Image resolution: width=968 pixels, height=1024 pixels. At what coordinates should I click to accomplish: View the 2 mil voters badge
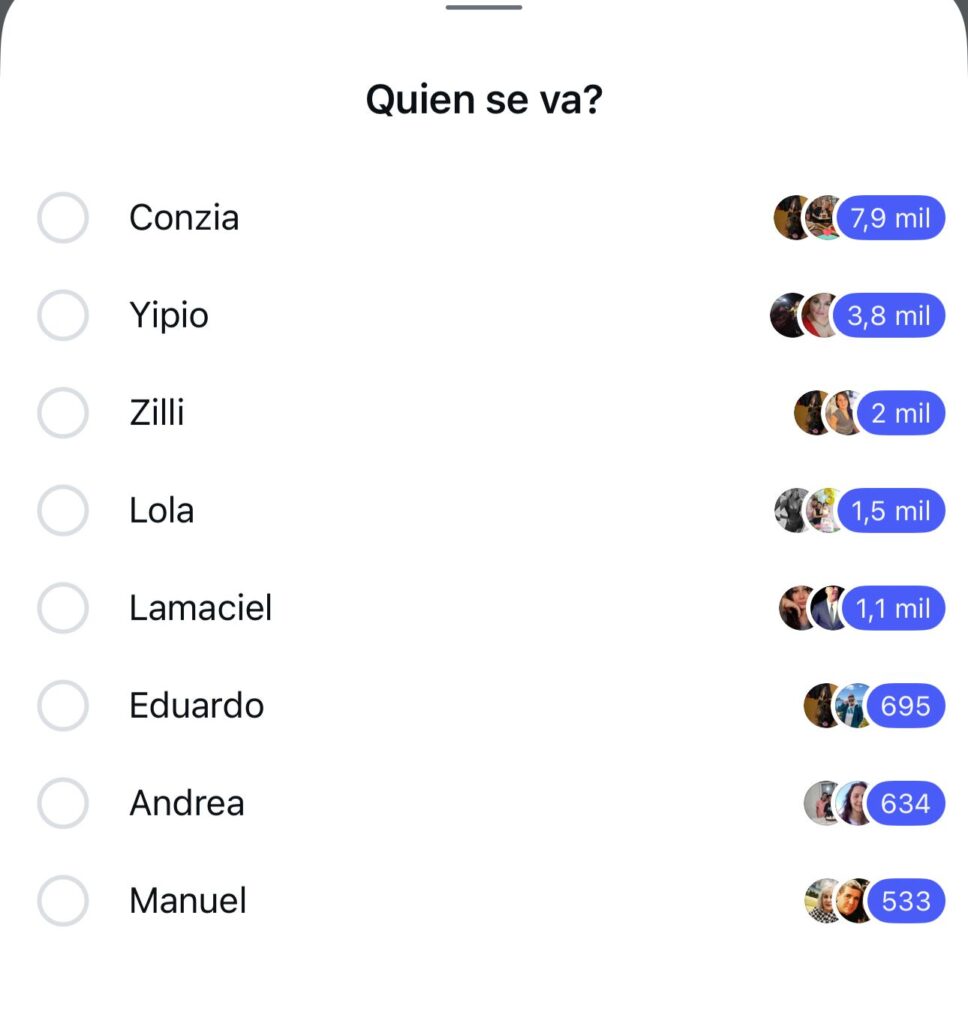[x=900, y=413]
